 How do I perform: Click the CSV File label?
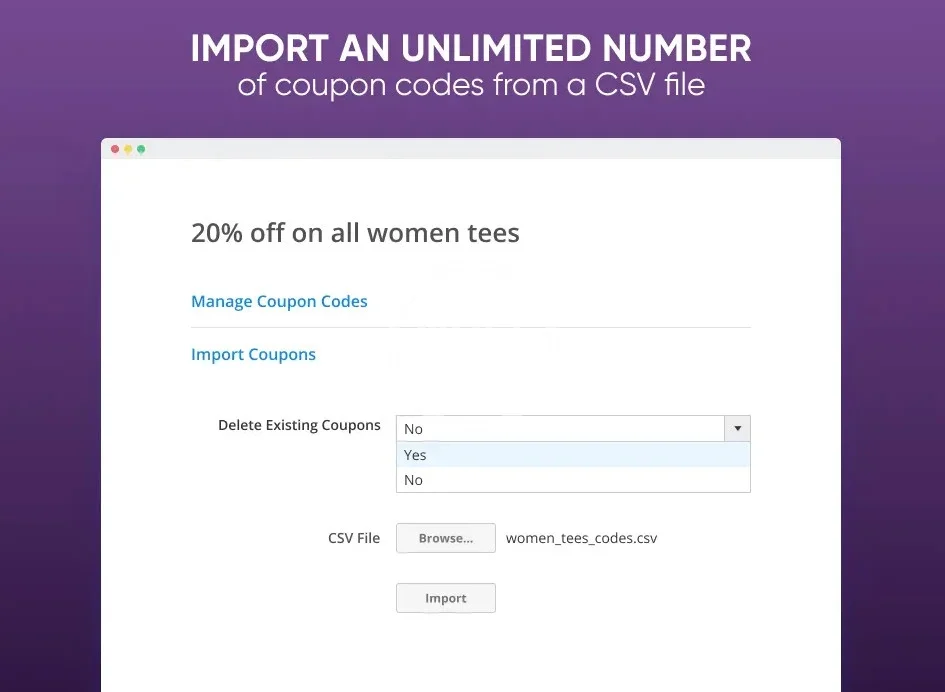pos(354,538)
